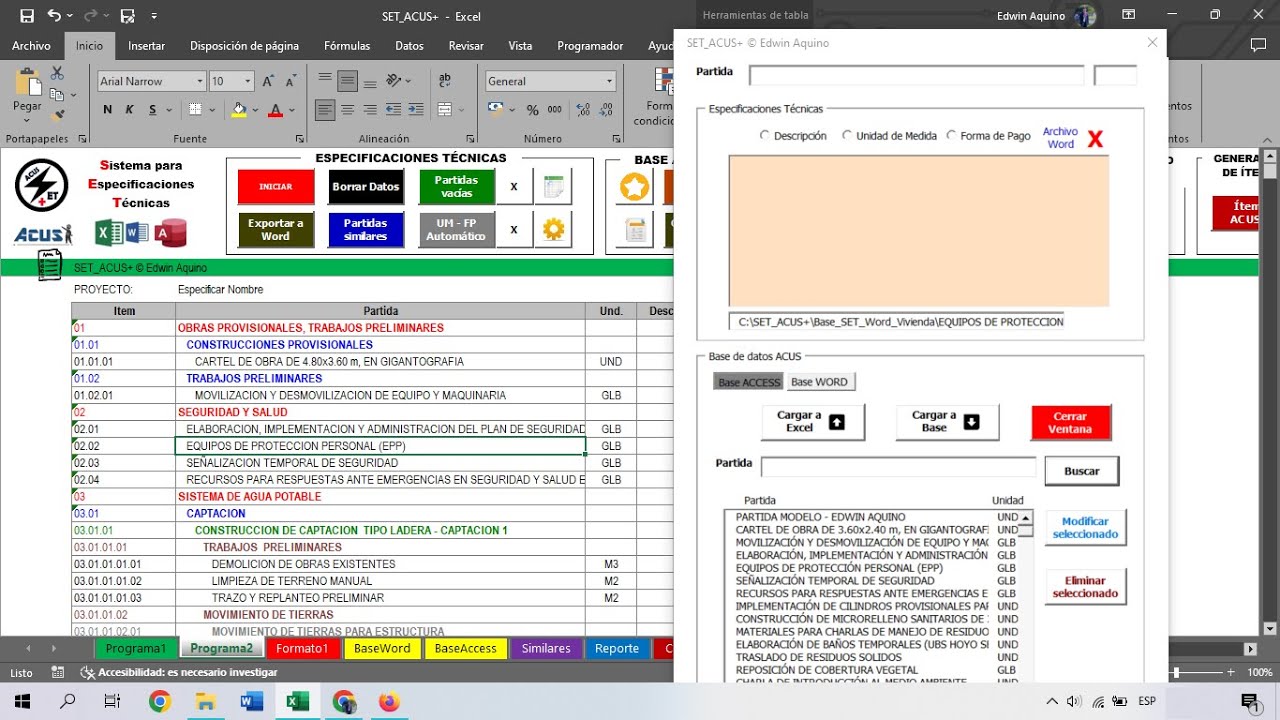Click the Cargar a Excel button

click(813, 422)
